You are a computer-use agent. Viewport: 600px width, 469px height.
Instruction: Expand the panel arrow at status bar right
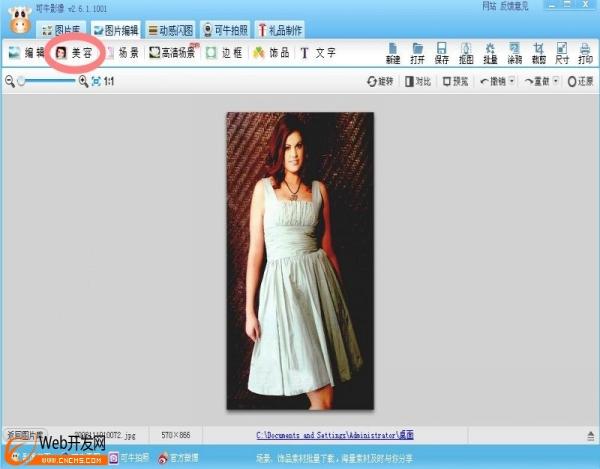[588, 436]
